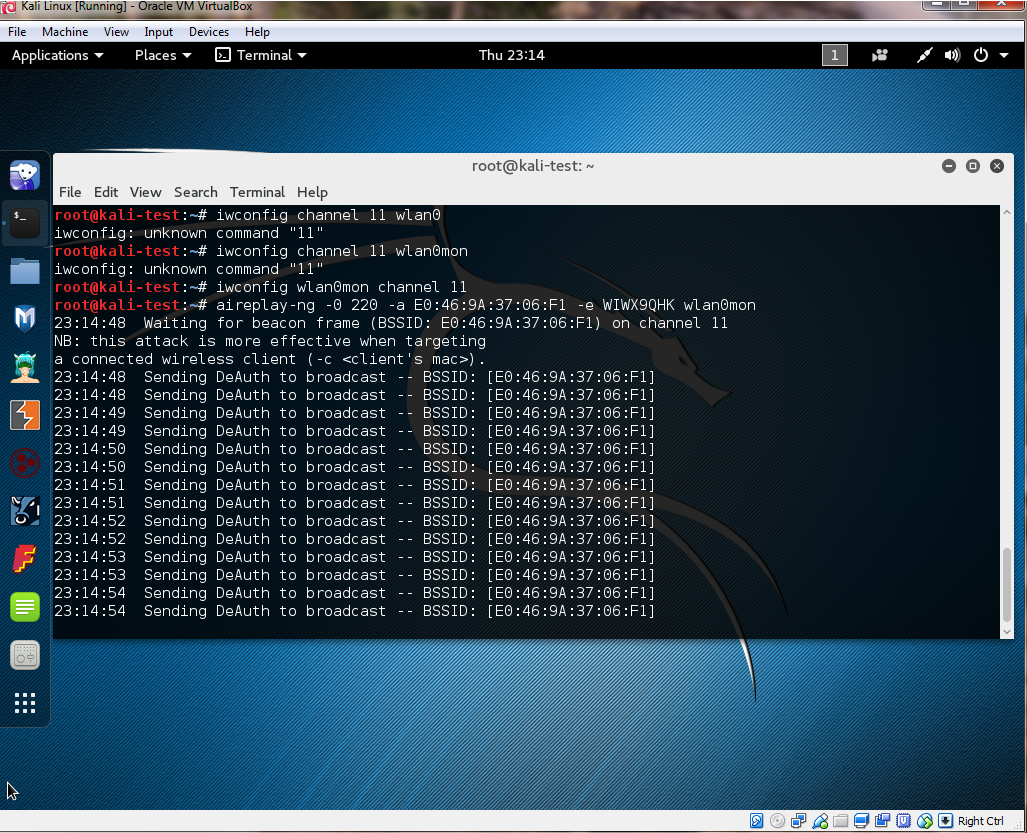Open the power icon system menu

(980, 55)
